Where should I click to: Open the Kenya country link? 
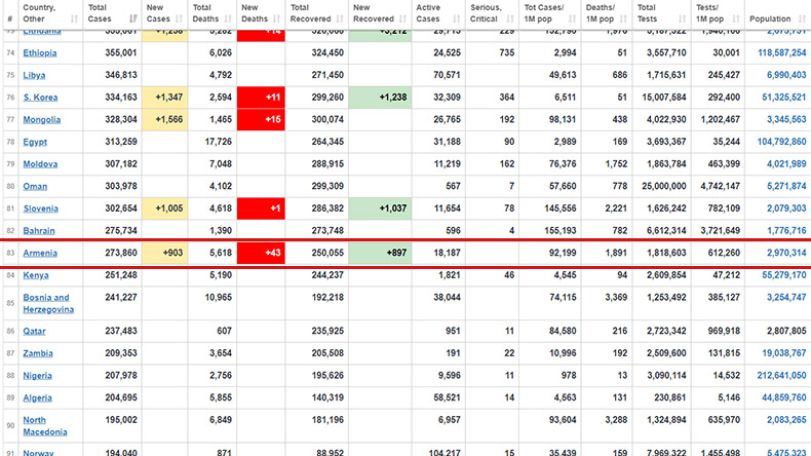point(36,275)
